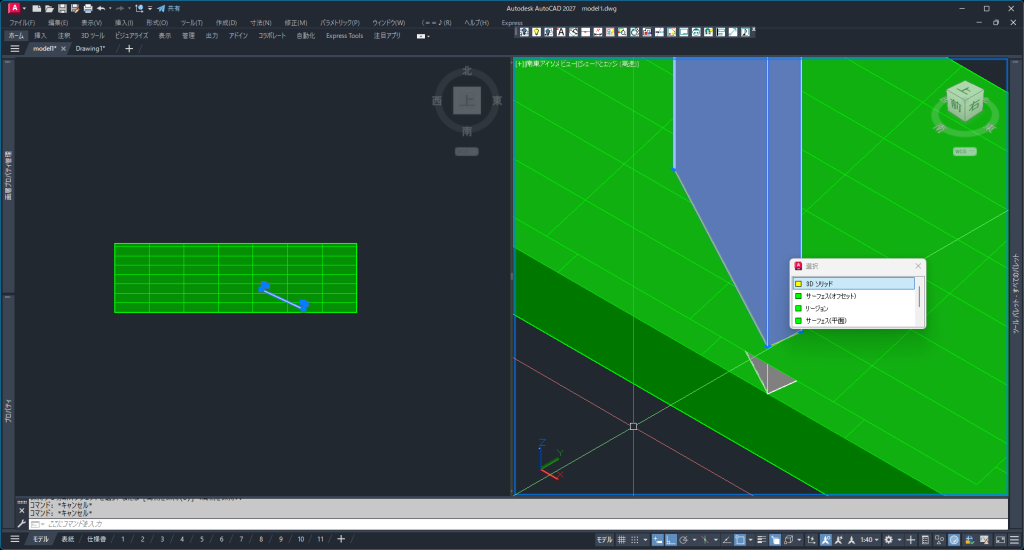Open the hamburger file tab menu
Viewport: 1024px width, 550px height.
(x=15, y=48)
